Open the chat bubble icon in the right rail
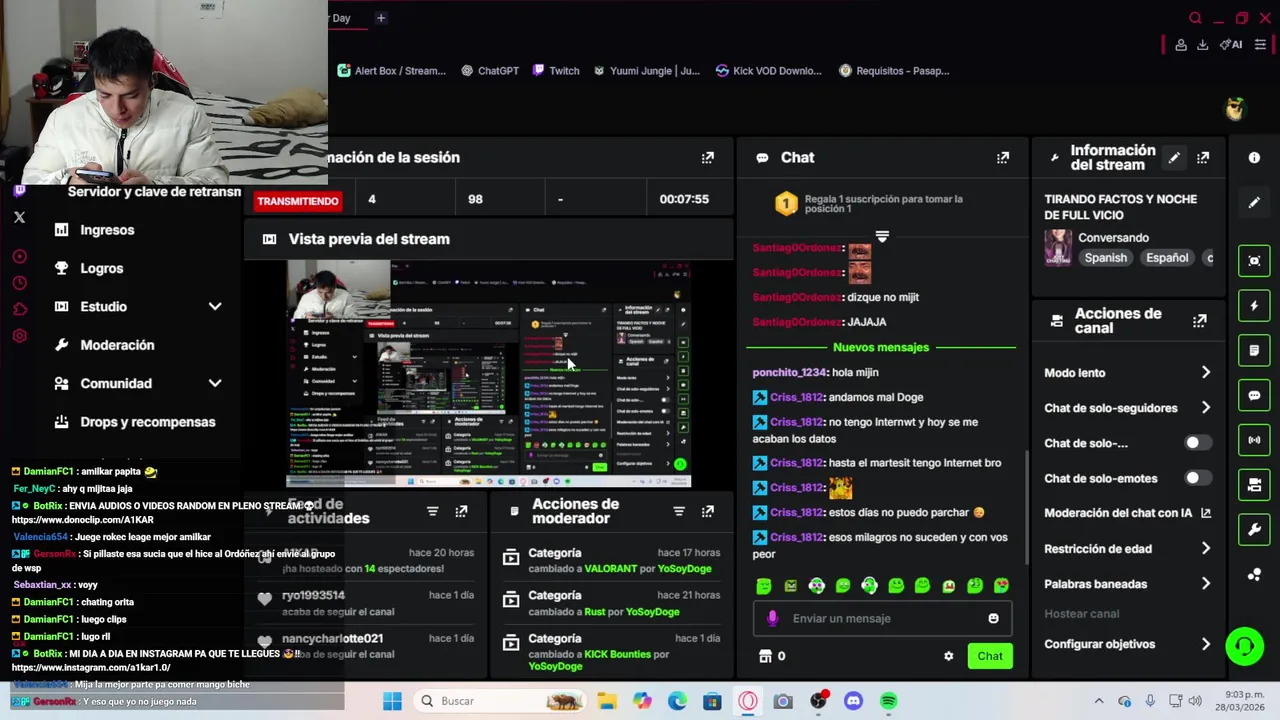This screenshot has width=1280, height=720. tap(1254, 395)
